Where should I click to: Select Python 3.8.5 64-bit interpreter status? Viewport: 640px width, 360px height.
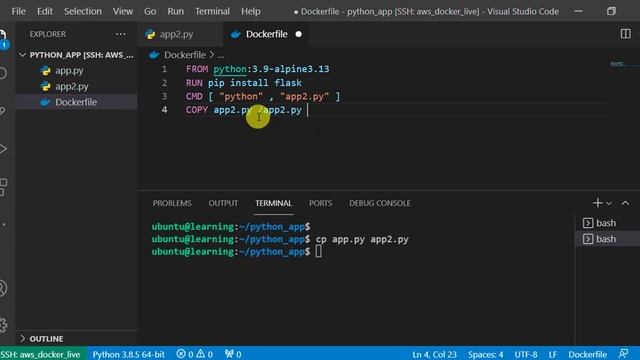(129, 354)
